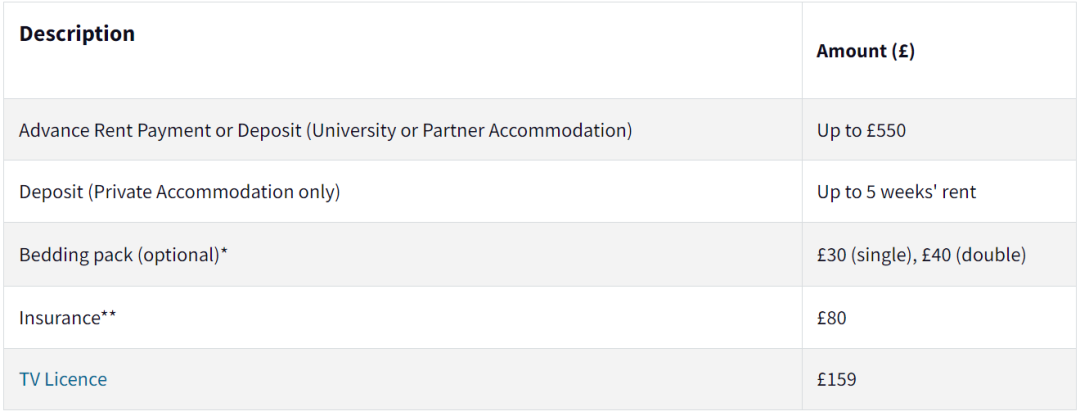The image size is (1080, 416).
Task: Click the '£30 (single)' text
Action: [x=866, y=255]
